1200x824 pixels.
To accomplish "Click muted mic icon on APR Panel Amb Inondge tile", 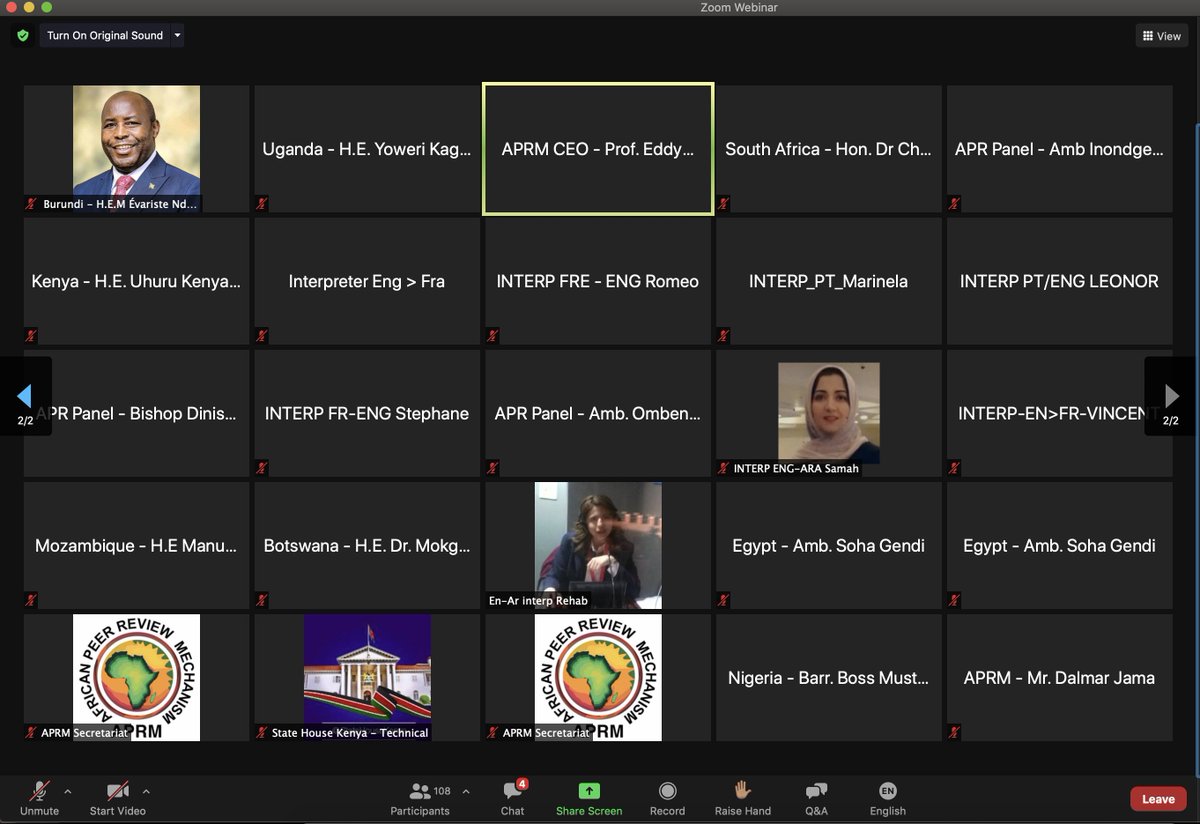I will click(x=955, y=204).
